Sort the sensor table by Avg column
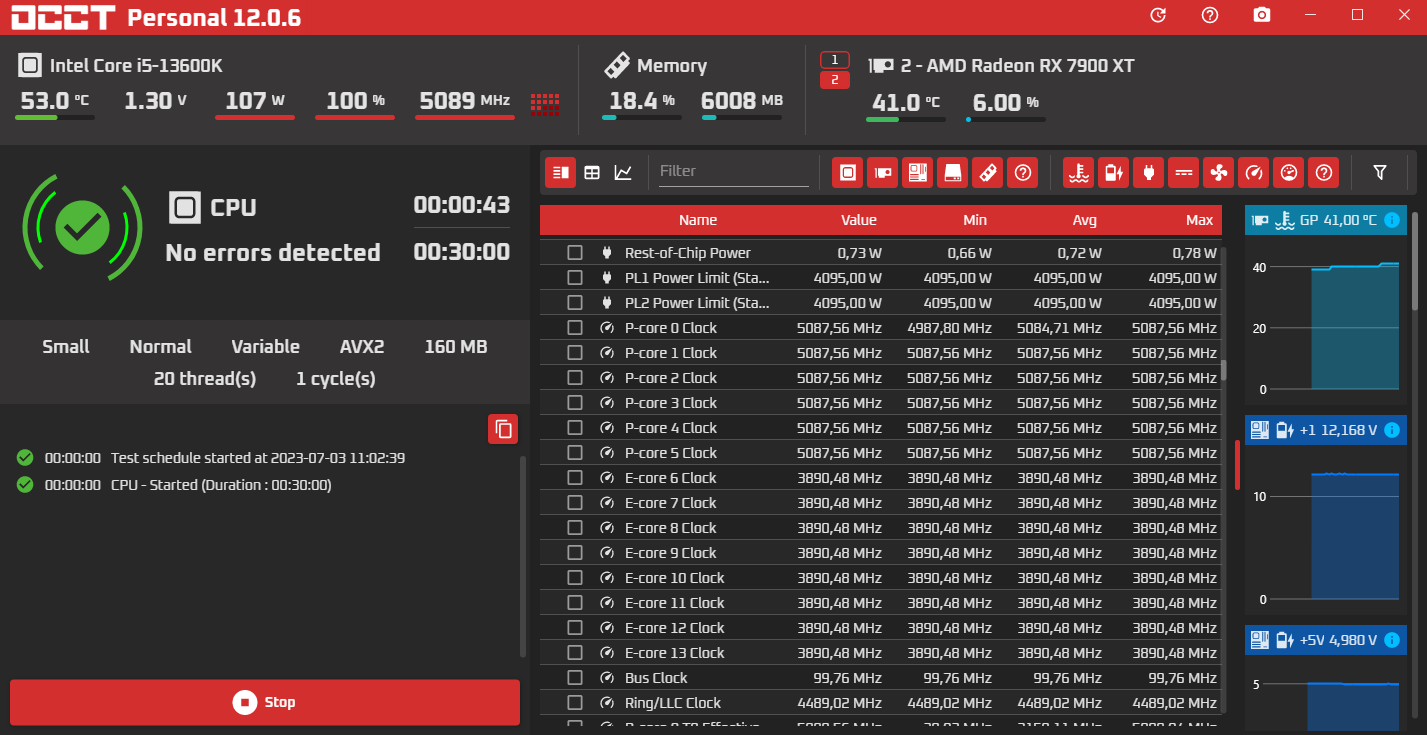This screenshot has height=735, width=1427. (1084, 220)
